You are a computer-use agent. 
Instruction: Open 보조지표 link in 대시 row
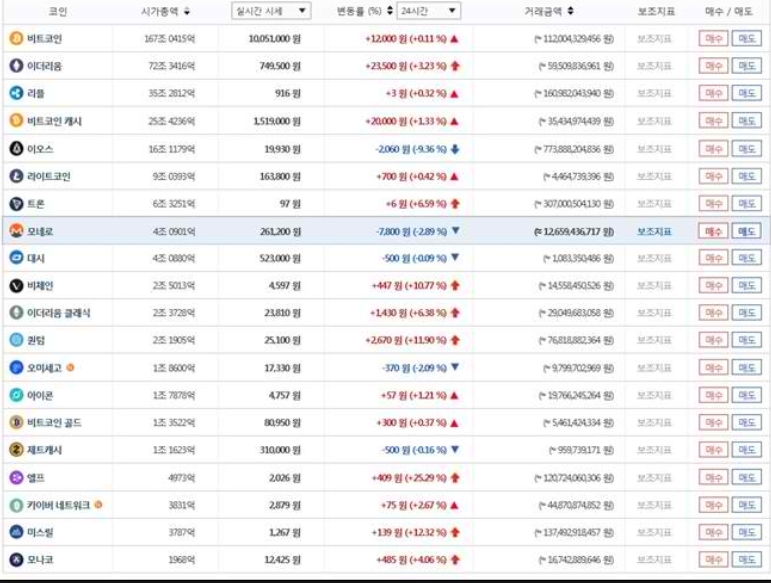(x=654, y=258)
